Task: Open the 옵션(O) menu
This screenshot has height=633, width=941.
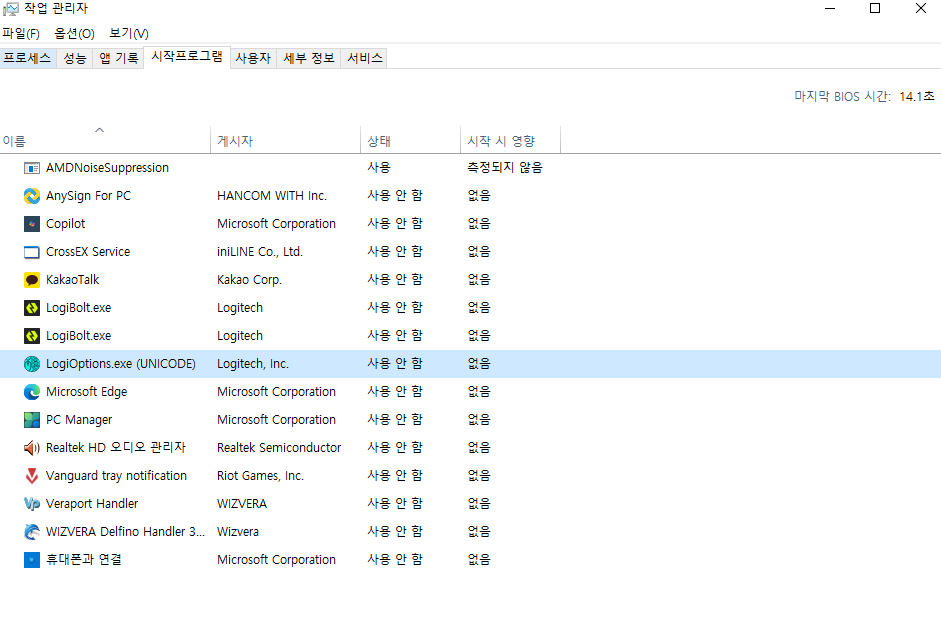Action: coord(74,34)
